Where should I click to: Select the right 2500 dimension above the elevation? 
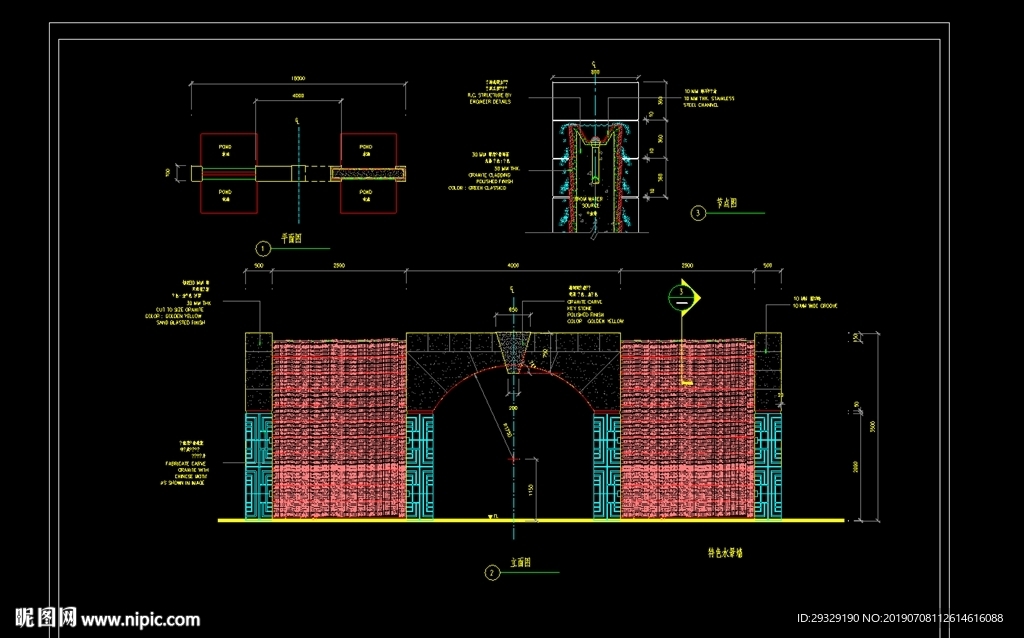coord(687,266)
